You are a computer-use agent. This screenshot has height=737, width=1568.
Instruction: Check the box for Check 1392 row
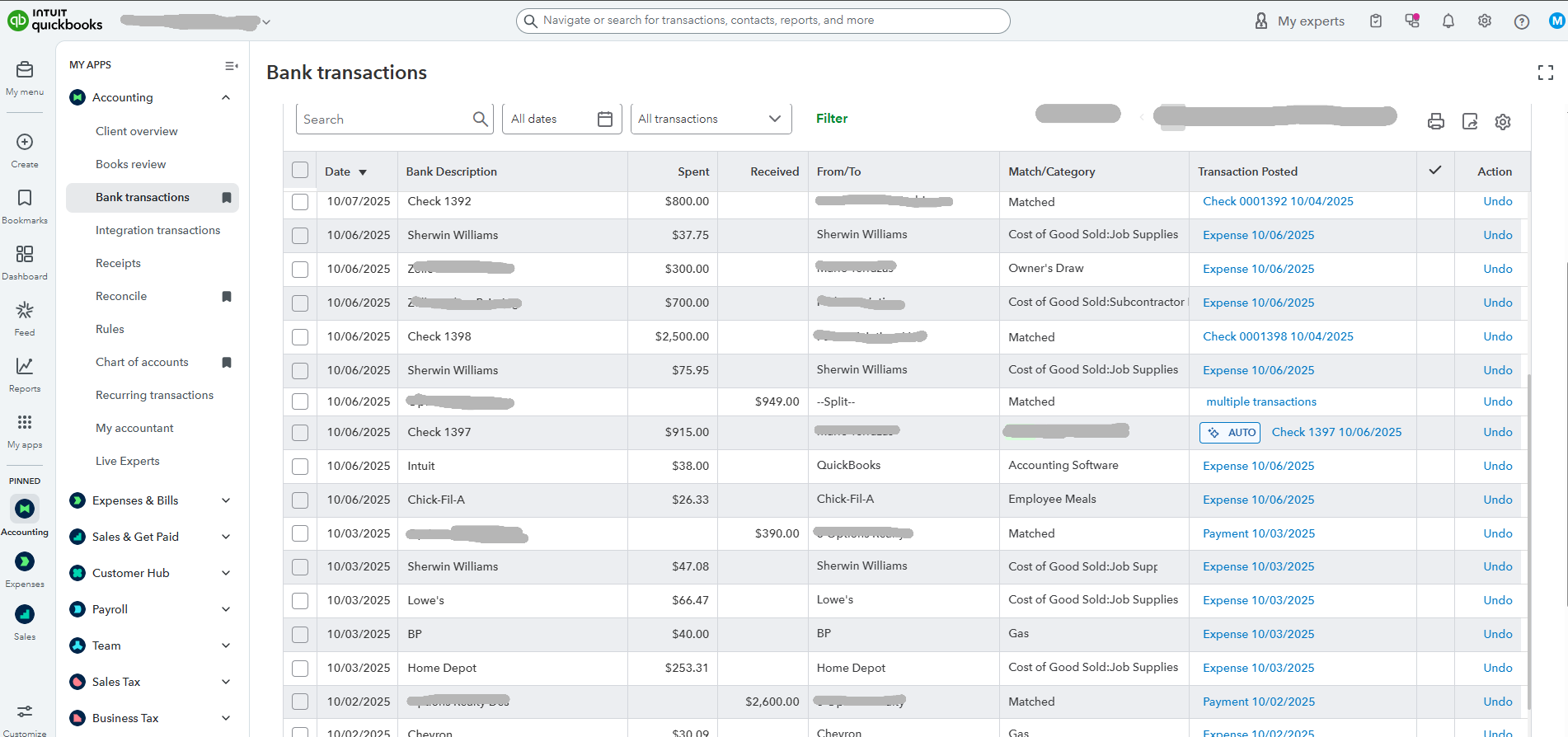click(x=300, y=202)
